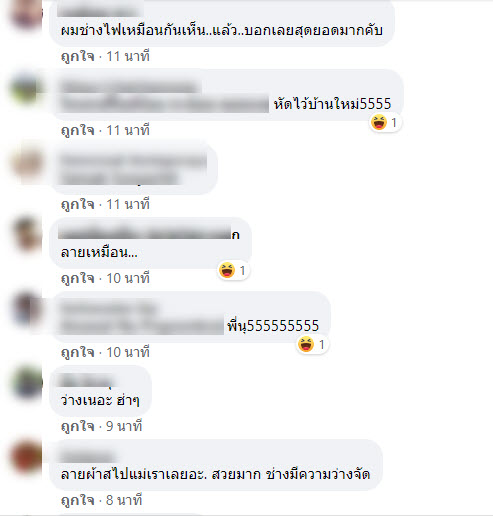Click ถูกใจ under the ลายเหมือน... comment
The height and width of the screenshot is (516, 493).
click(78, 278)
